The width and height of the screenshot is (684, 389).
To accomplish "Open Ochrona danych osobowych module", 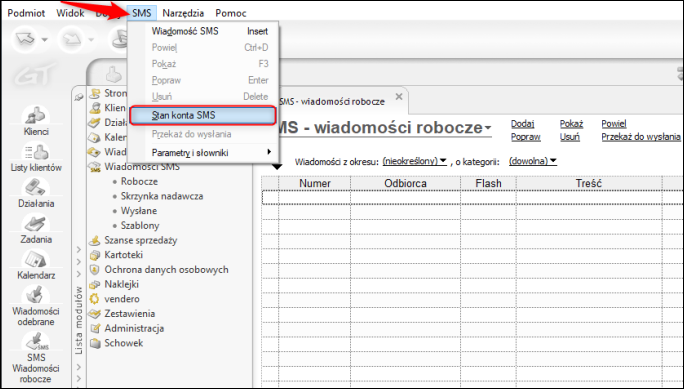I will click(166, 270).
